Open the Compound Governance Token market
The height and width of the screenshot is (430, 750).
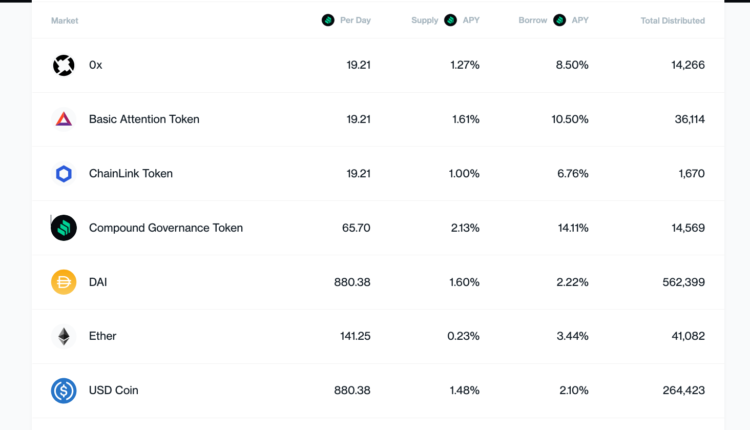[166, 228]
